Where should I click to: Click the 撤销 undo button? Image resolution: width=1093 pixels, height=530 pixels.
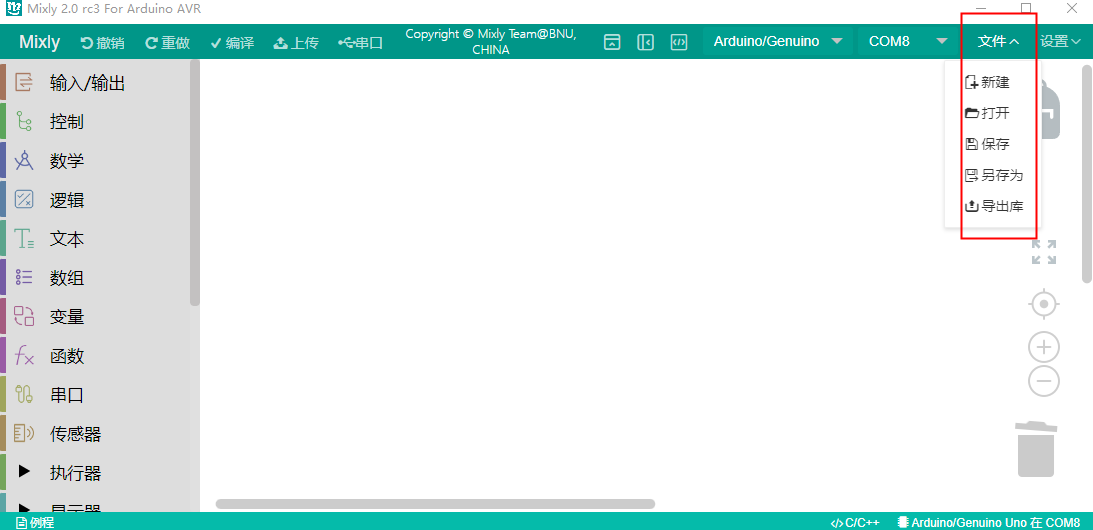(103, 43)
